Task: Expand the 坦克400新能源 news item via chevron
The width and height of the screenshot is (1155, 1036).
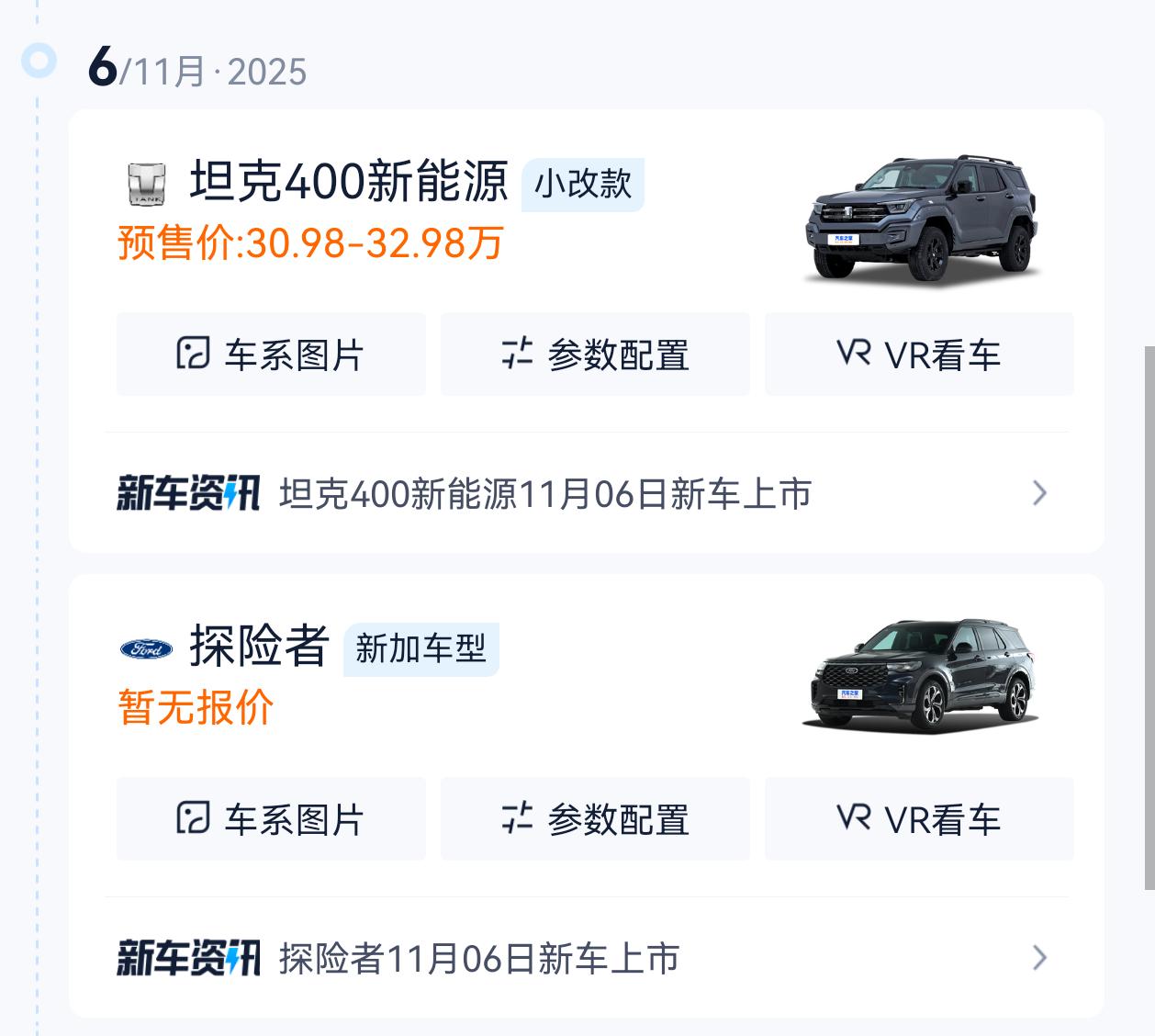Action: (x=1039, y=493)
